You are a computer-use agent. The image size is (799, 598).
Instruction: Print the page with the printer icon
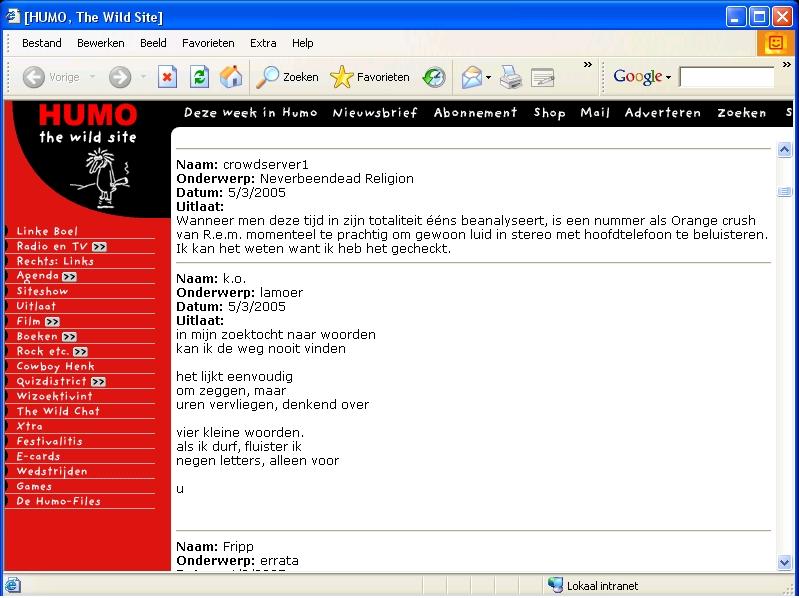(x=511, y=77)
